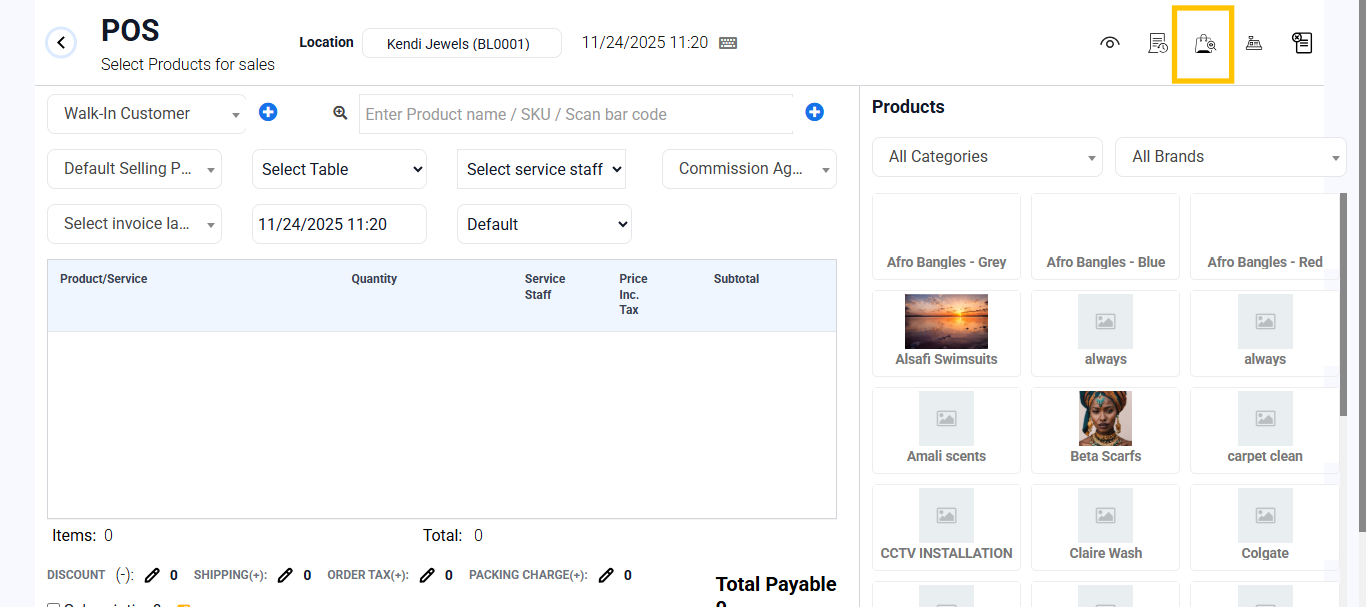1366x607 pixels.
Task: Click the Subtotal column header
Action: (x=737, y=279)
